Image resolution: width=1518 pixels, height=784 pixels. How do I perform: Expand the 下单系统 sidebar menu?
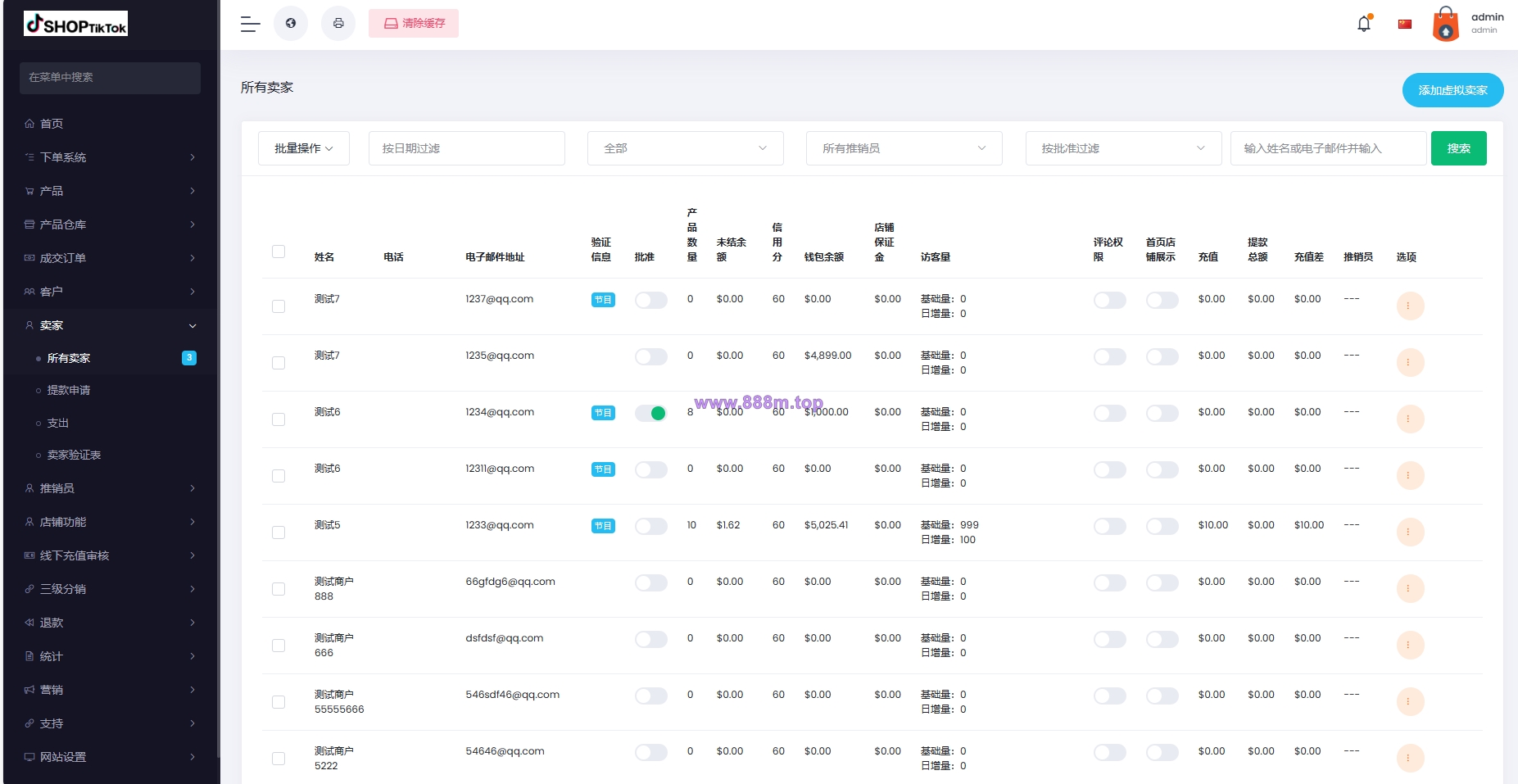pyautogui.click(x=110, y=157)
